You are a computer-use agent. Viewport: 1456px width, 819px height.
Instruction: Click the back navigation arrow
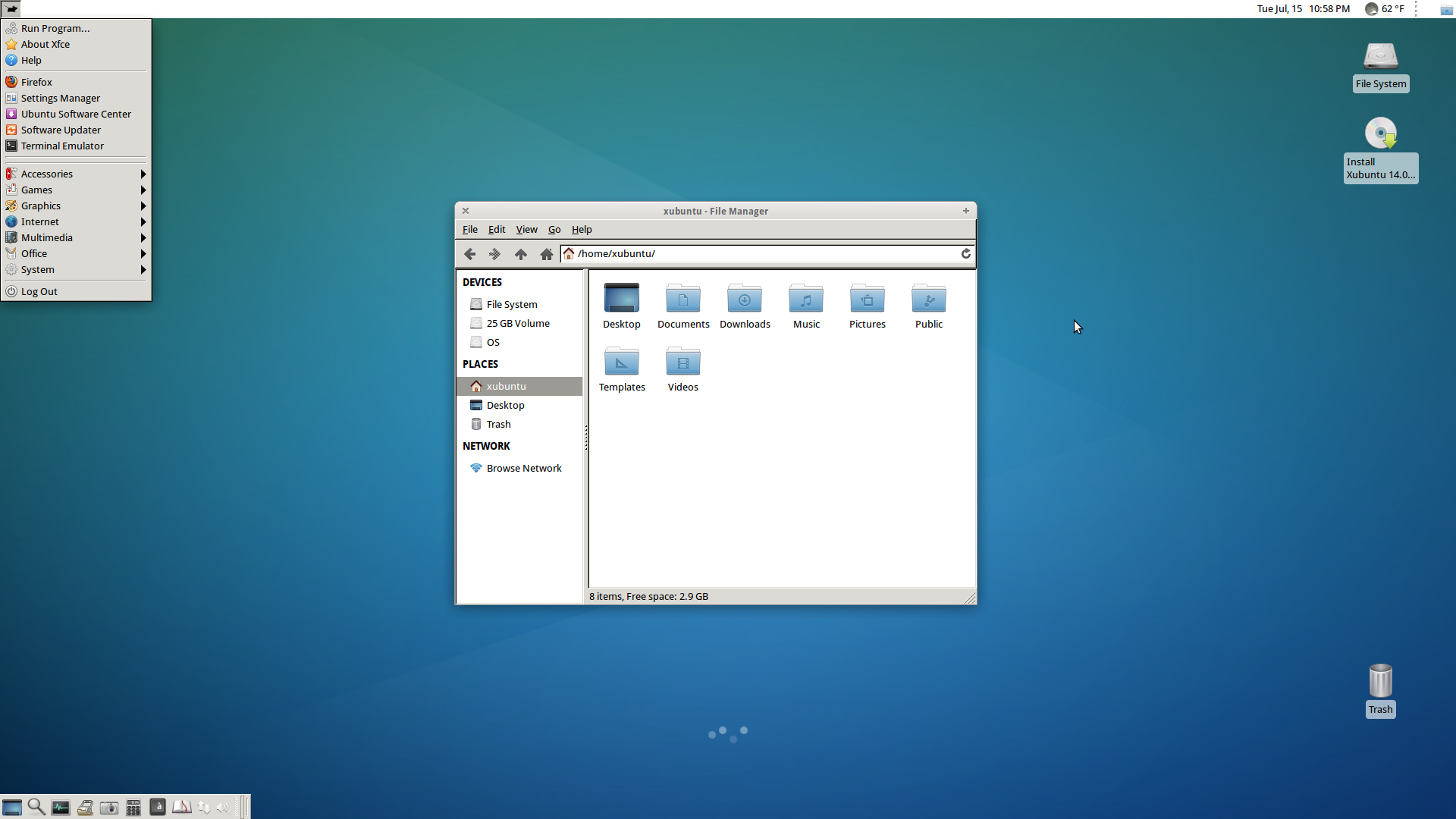[469, 254]
